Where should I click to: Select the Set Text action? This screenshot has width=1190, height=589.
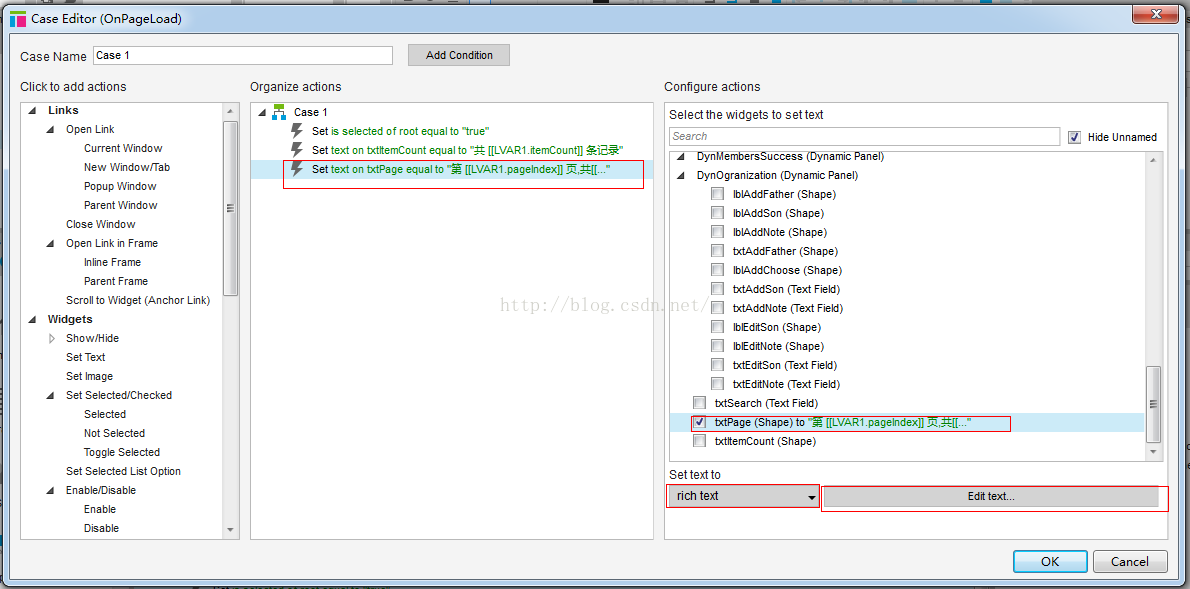point(86,357)
